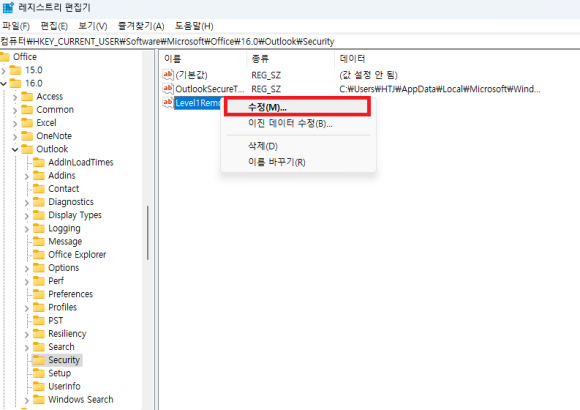Click the Common folder icon
The height and width of the screenshot is (410, 580).
pyautogui.click(x=27, y=110)
